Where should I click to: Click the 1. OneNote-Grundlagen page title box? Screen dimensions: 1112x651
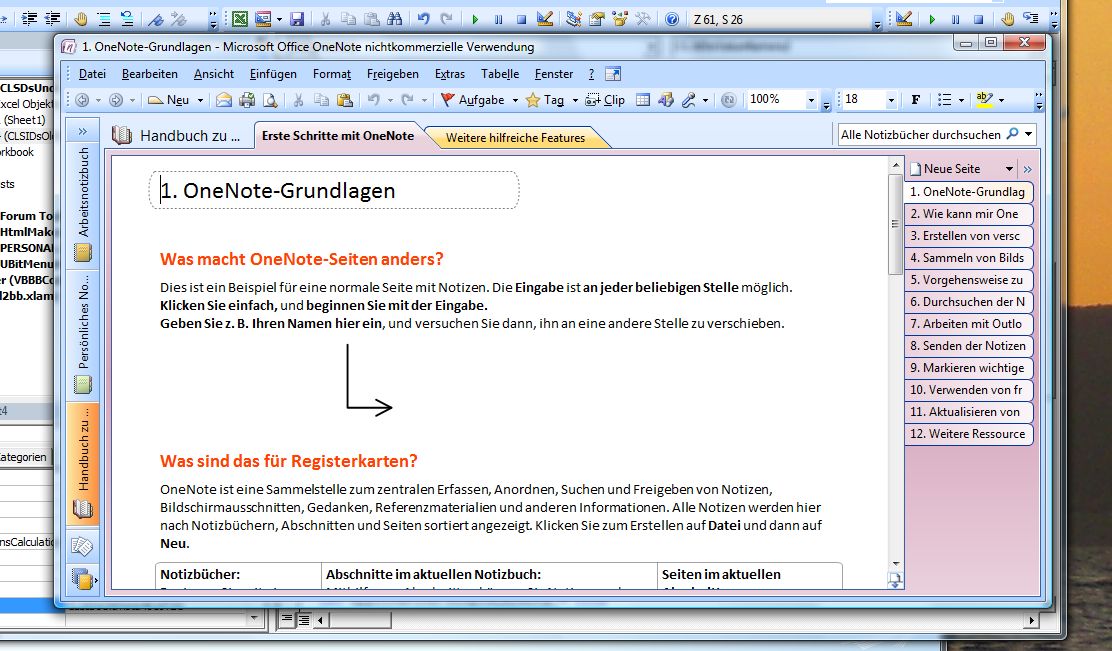[x=334, y=190]
